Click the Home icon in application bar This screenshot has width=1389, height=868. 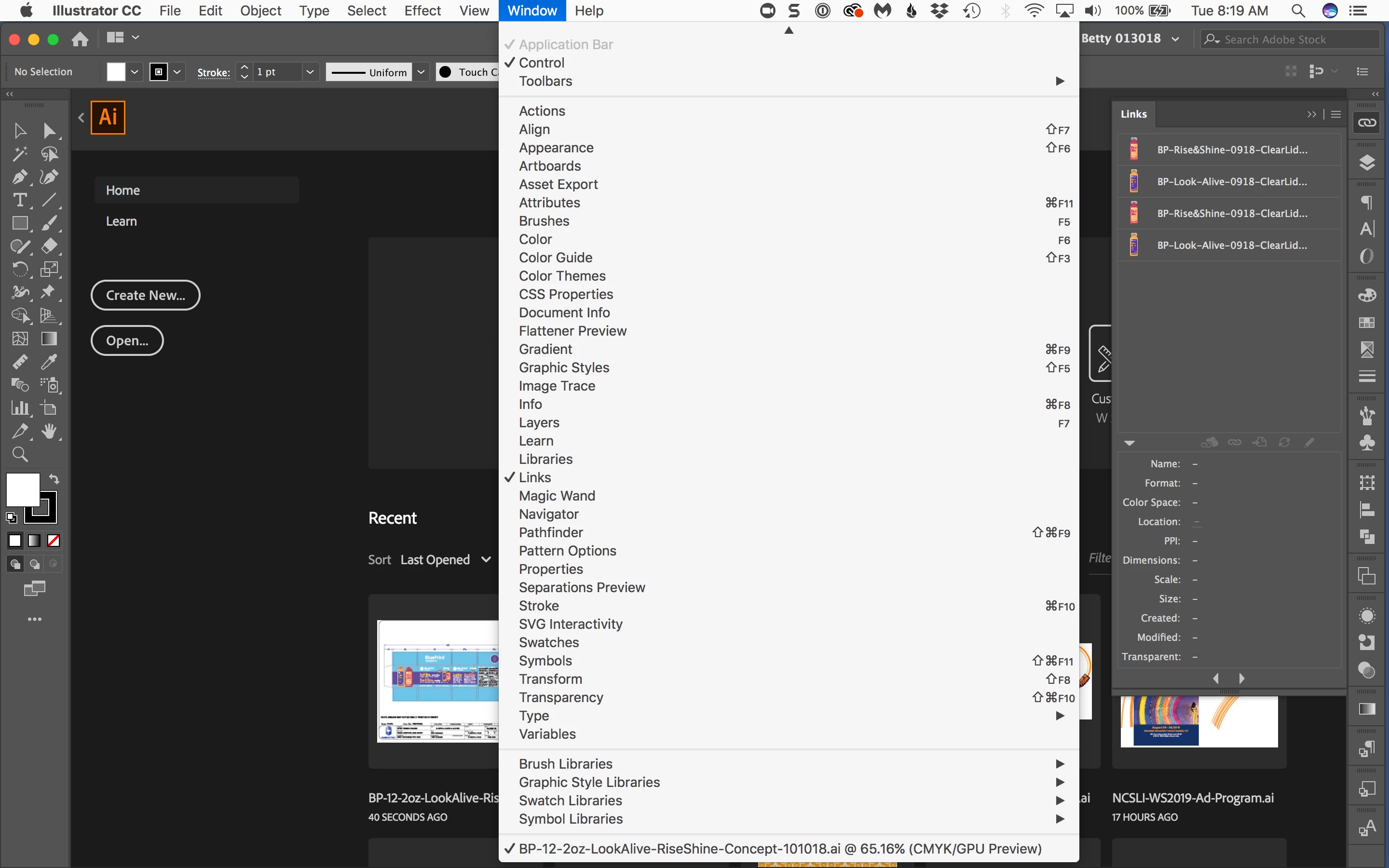(x=80, y=39)
